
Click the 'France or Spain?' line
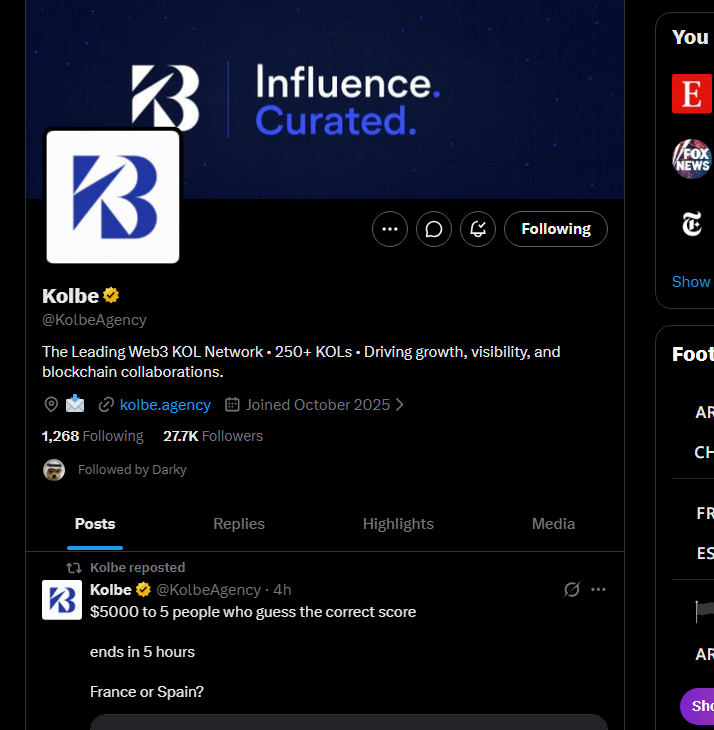pos(147,692)
